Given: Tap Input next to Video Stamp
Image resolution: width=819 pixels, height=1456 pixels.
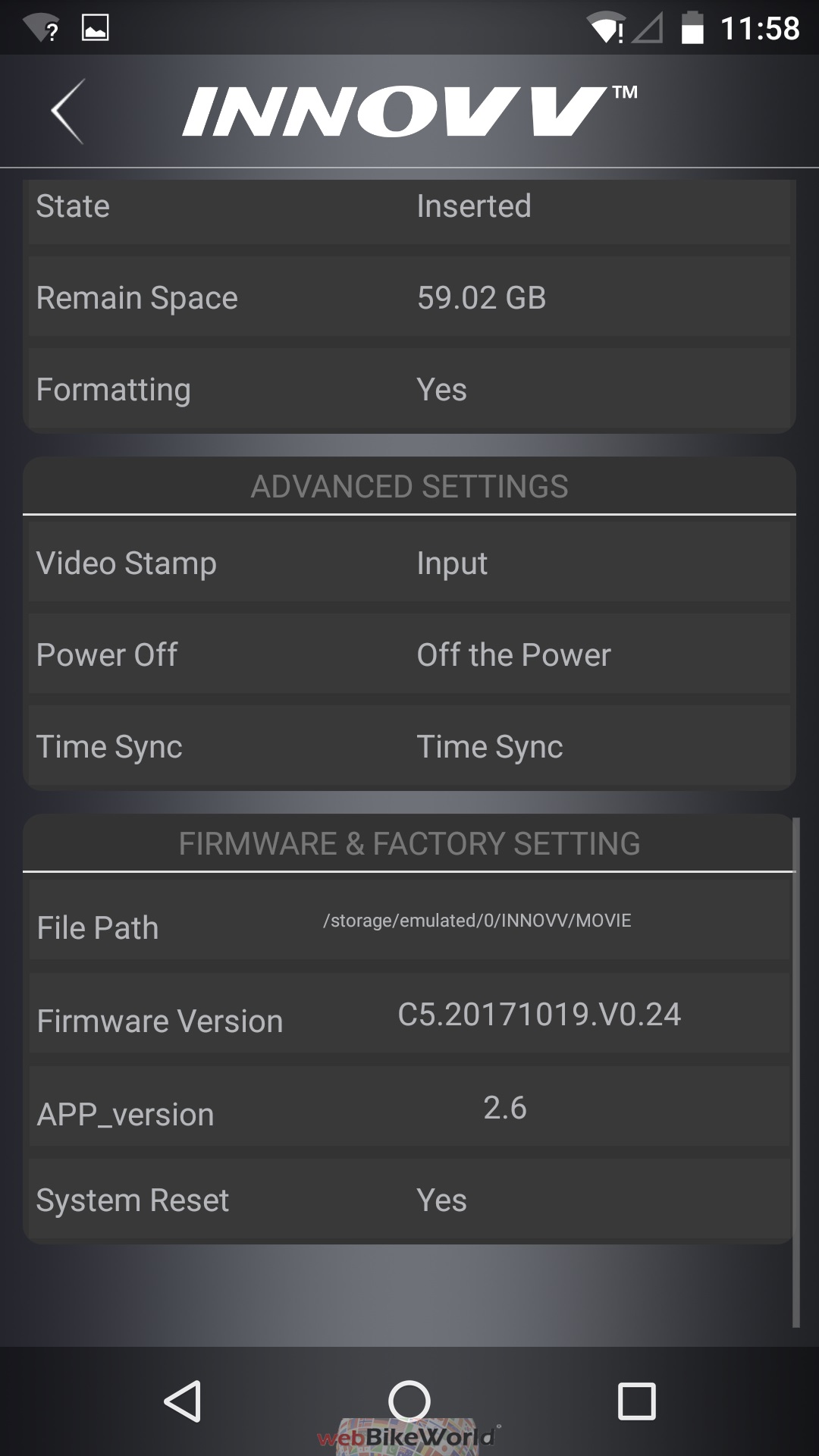Looking at the screenshot, I should click(452, 563).
